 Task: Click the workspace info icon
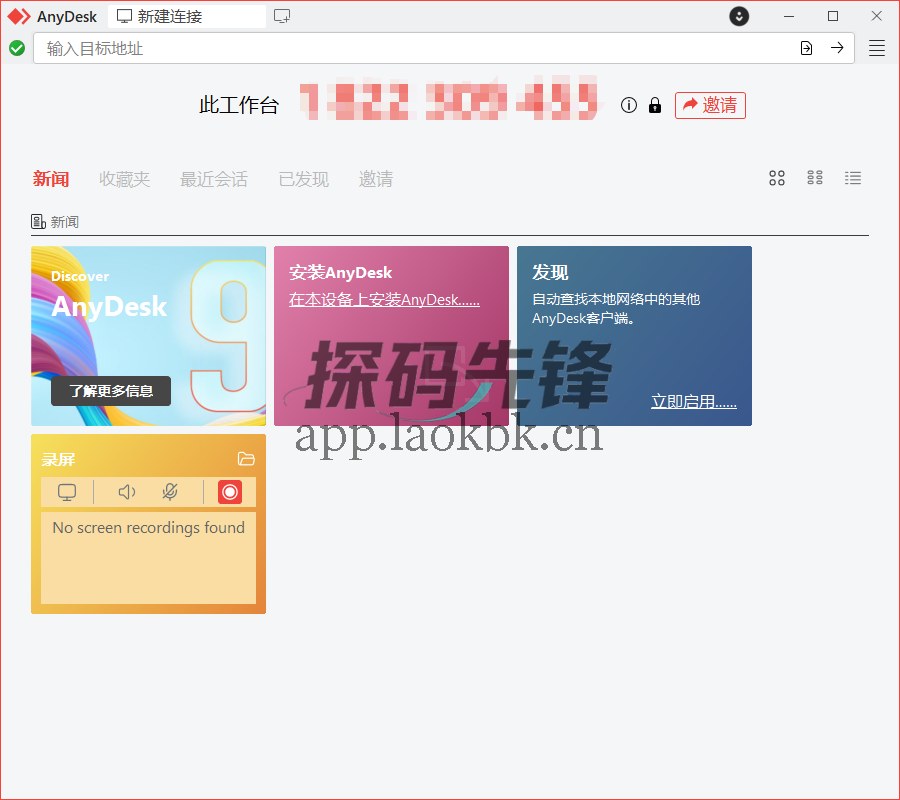tap(628, 104)
